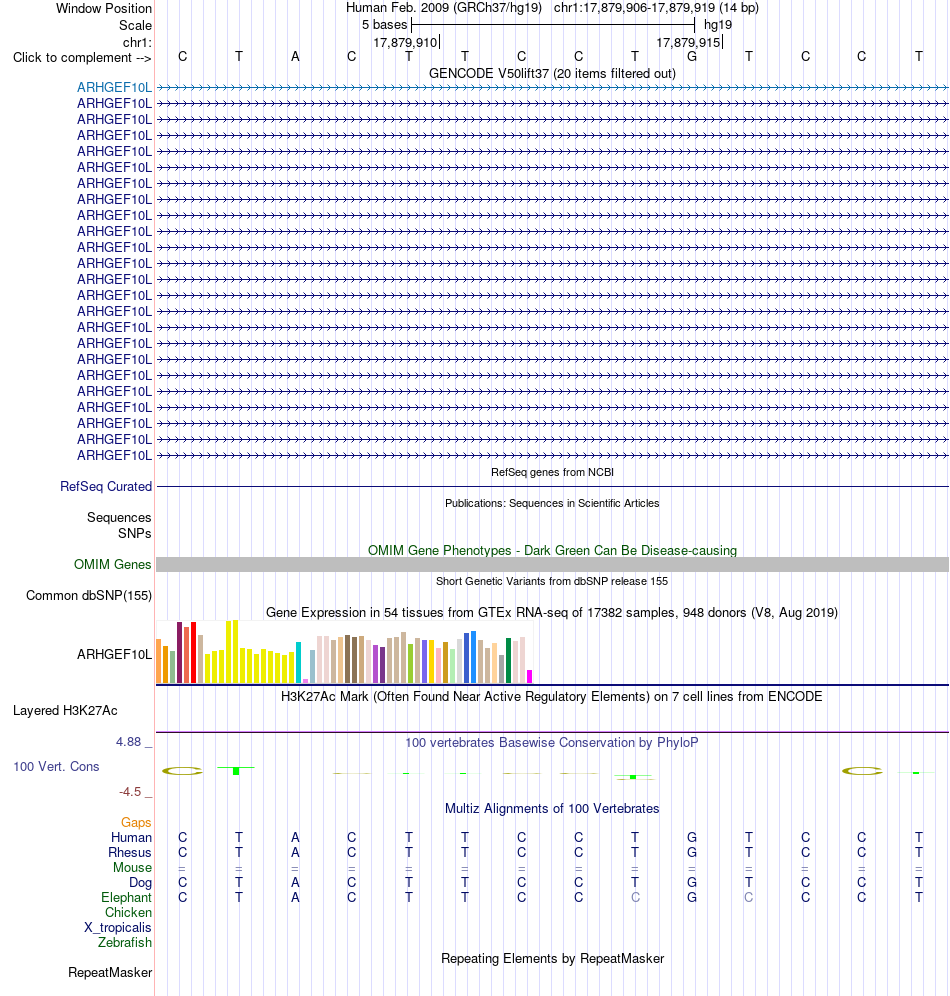Click base A in the Human alignment row
Screen dimensions: 950x996
[x=295, y=838]
